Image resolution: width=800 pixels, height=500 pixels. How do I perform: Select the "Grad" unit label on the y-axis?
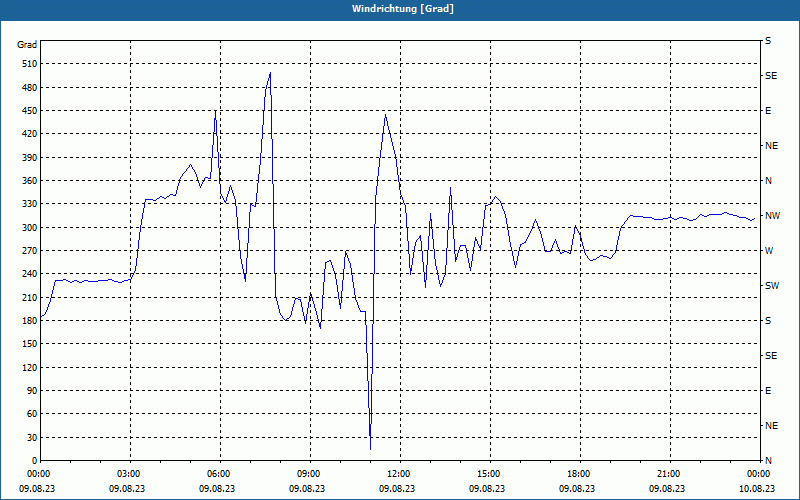pyautogui.click(x=27, y=45)
